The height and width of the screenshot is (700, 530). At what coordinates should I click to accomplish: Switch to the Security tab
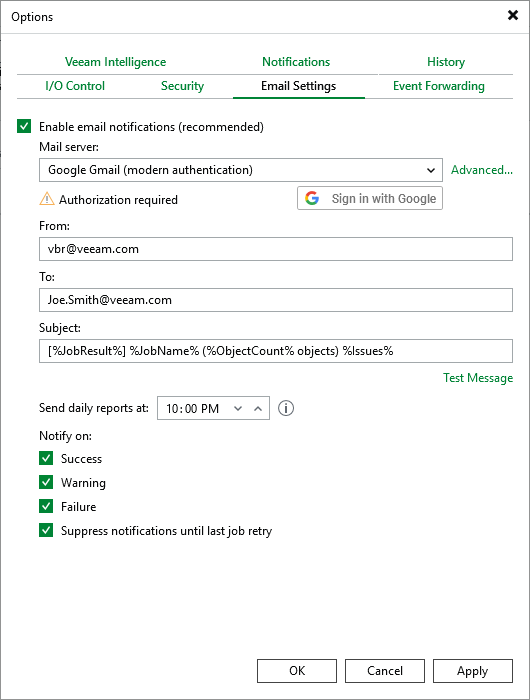coord(183,86)
